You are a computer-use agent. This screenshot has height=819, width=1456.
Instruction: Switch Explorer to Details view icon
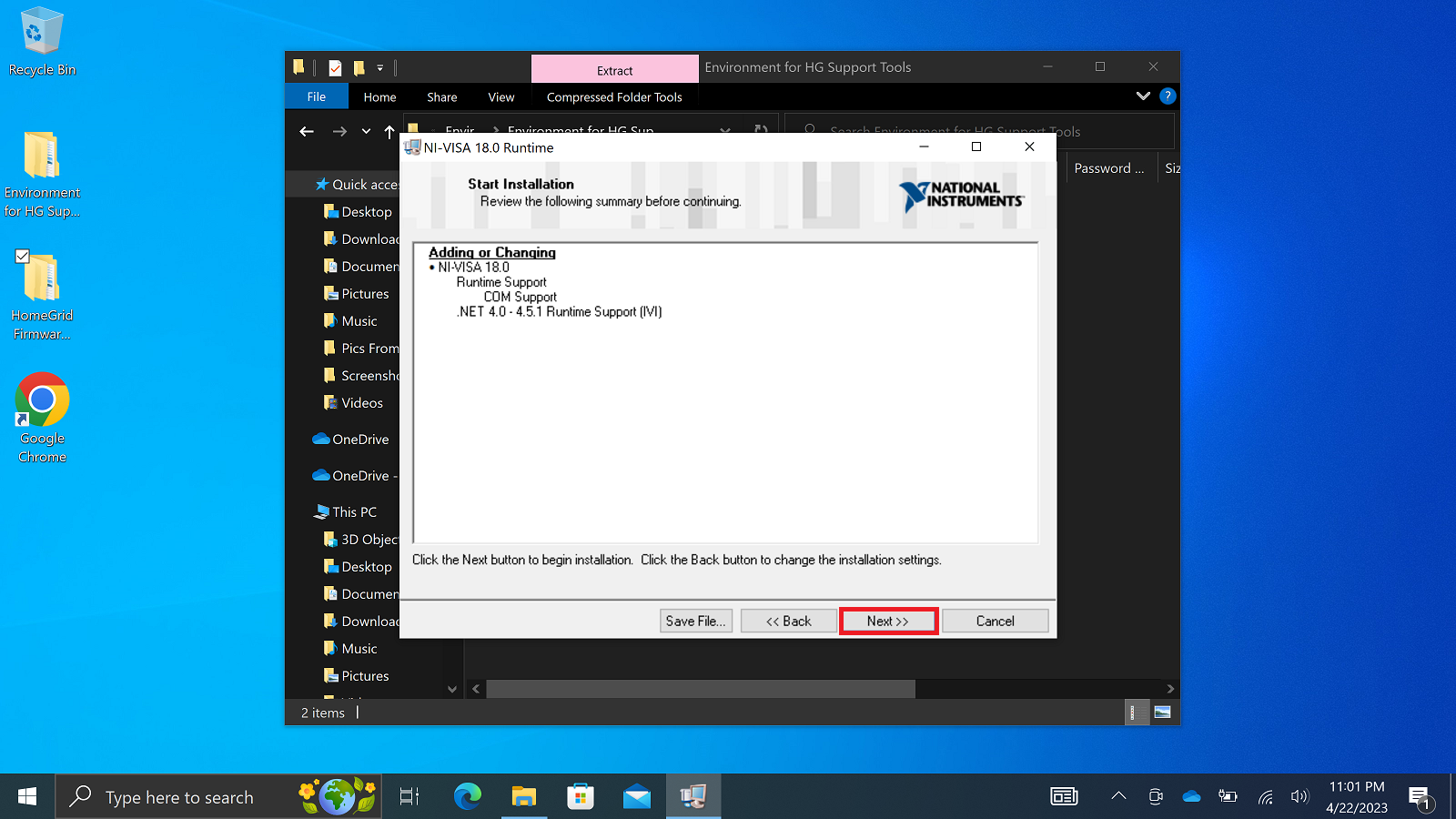(1134, 713)
